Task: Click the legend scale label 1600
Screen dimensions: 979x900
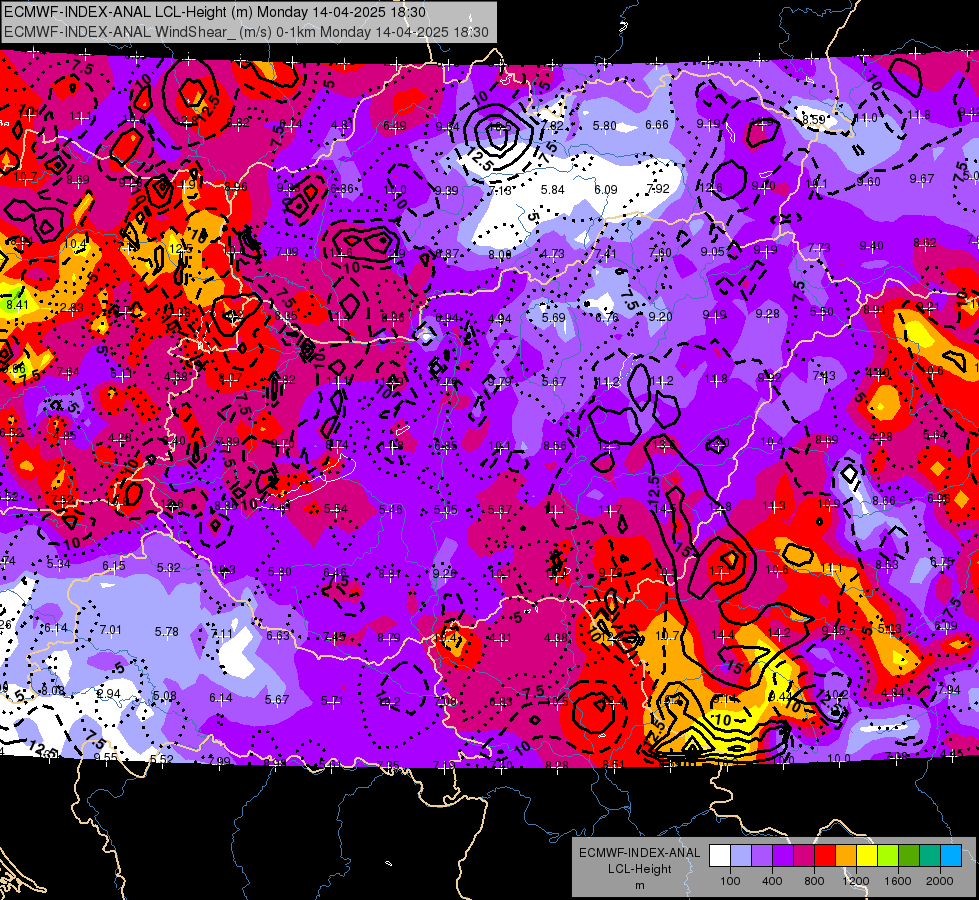Action: pos(898,881)
